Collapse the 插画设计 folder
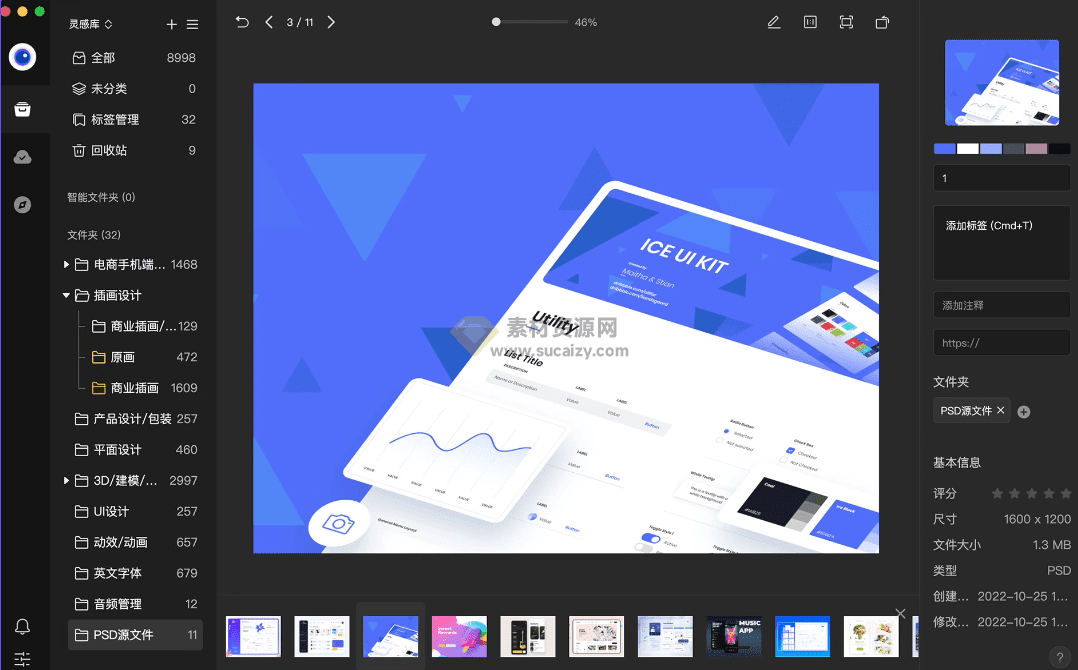Image resolution: width=1078 pixels, height=670 pixels. 67,296
